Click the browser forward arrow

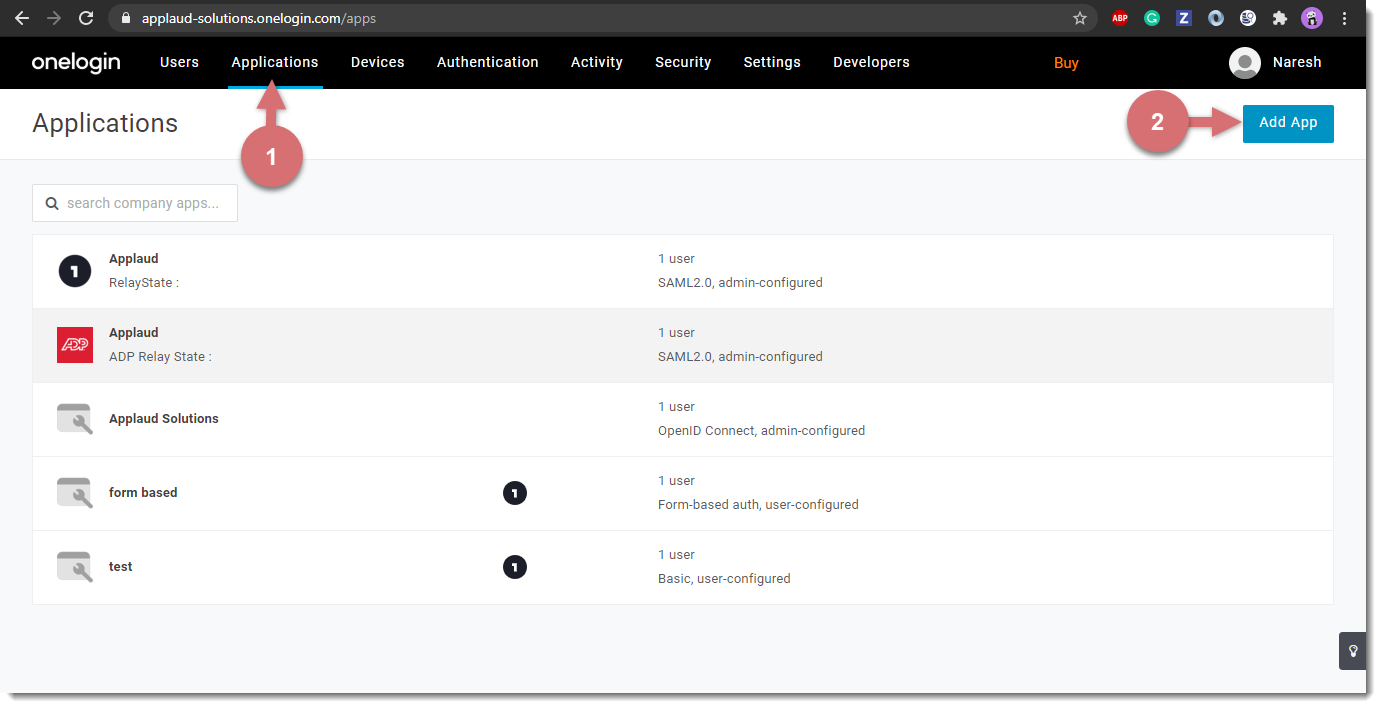click(54, 18)
